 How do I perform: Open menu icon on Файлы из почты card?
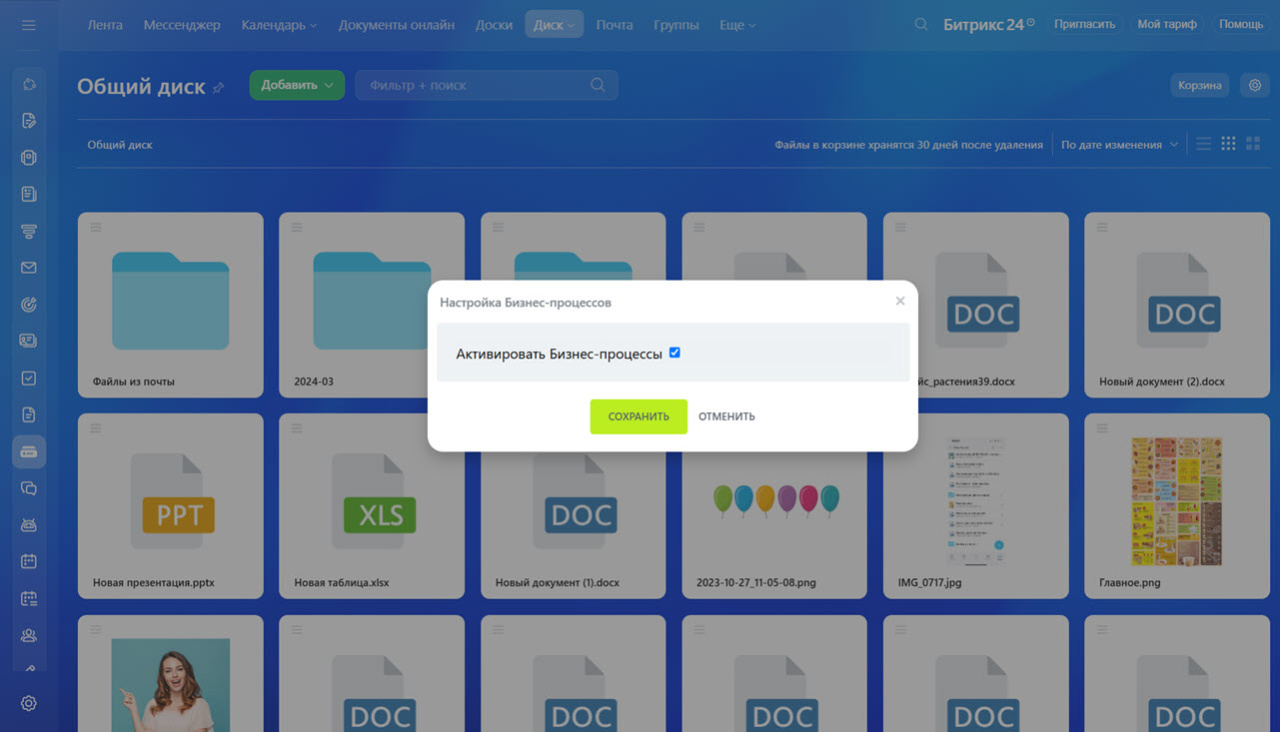[96, 227]
